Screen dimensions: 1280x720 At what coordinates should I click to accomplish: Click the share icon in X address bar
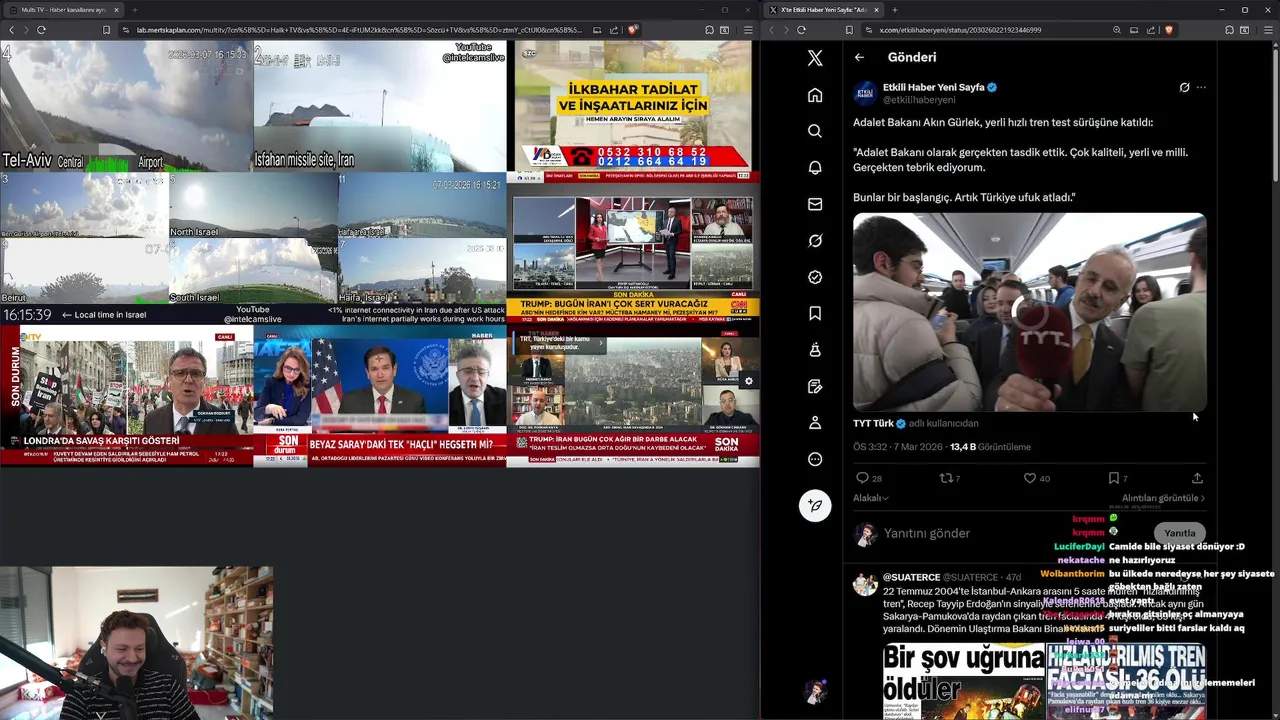1151,30
